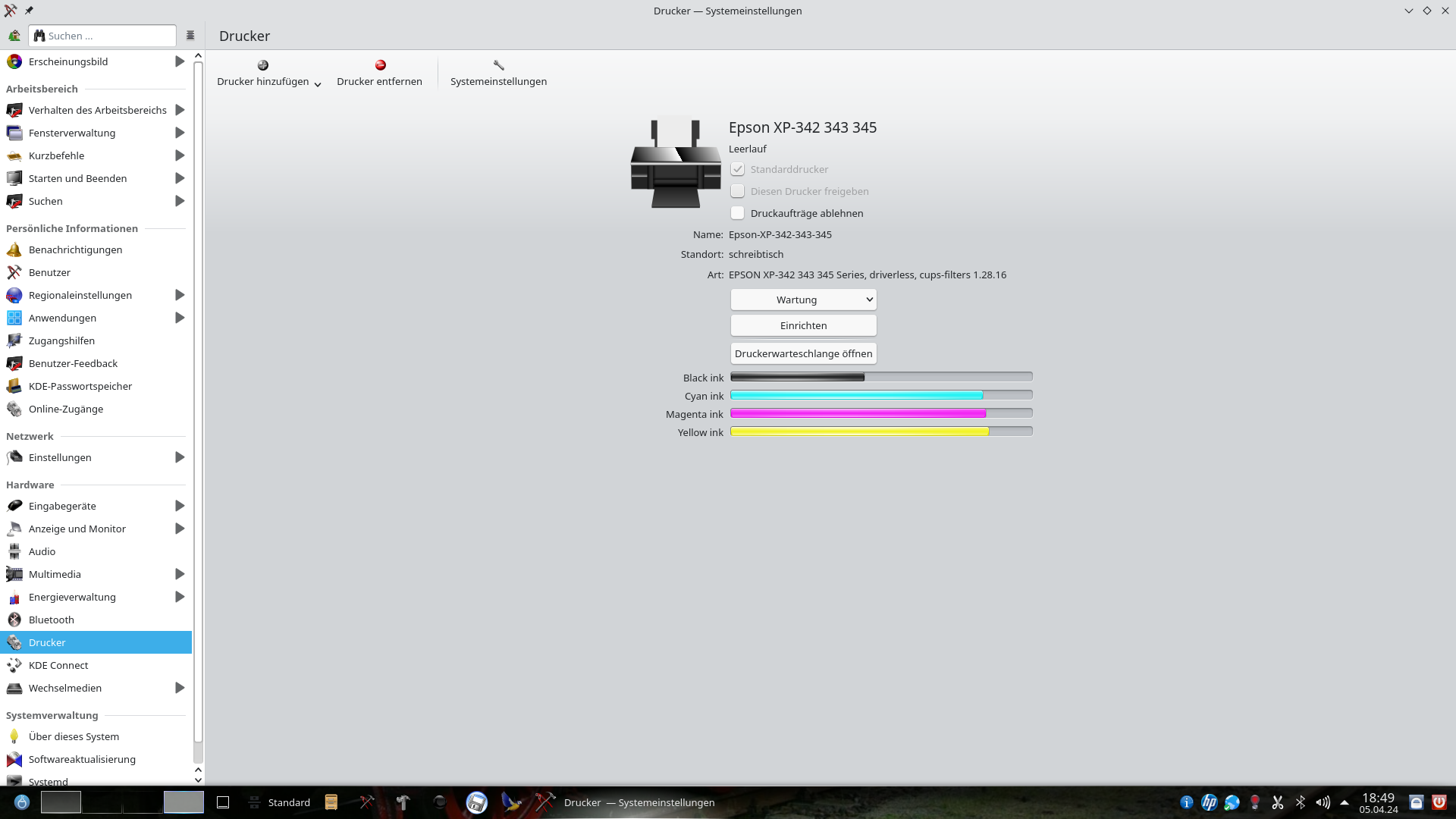1456x819 pixels.
Task: Click the Magenta ink level bar
Action: pyautogui.click(x=881, y=413)
